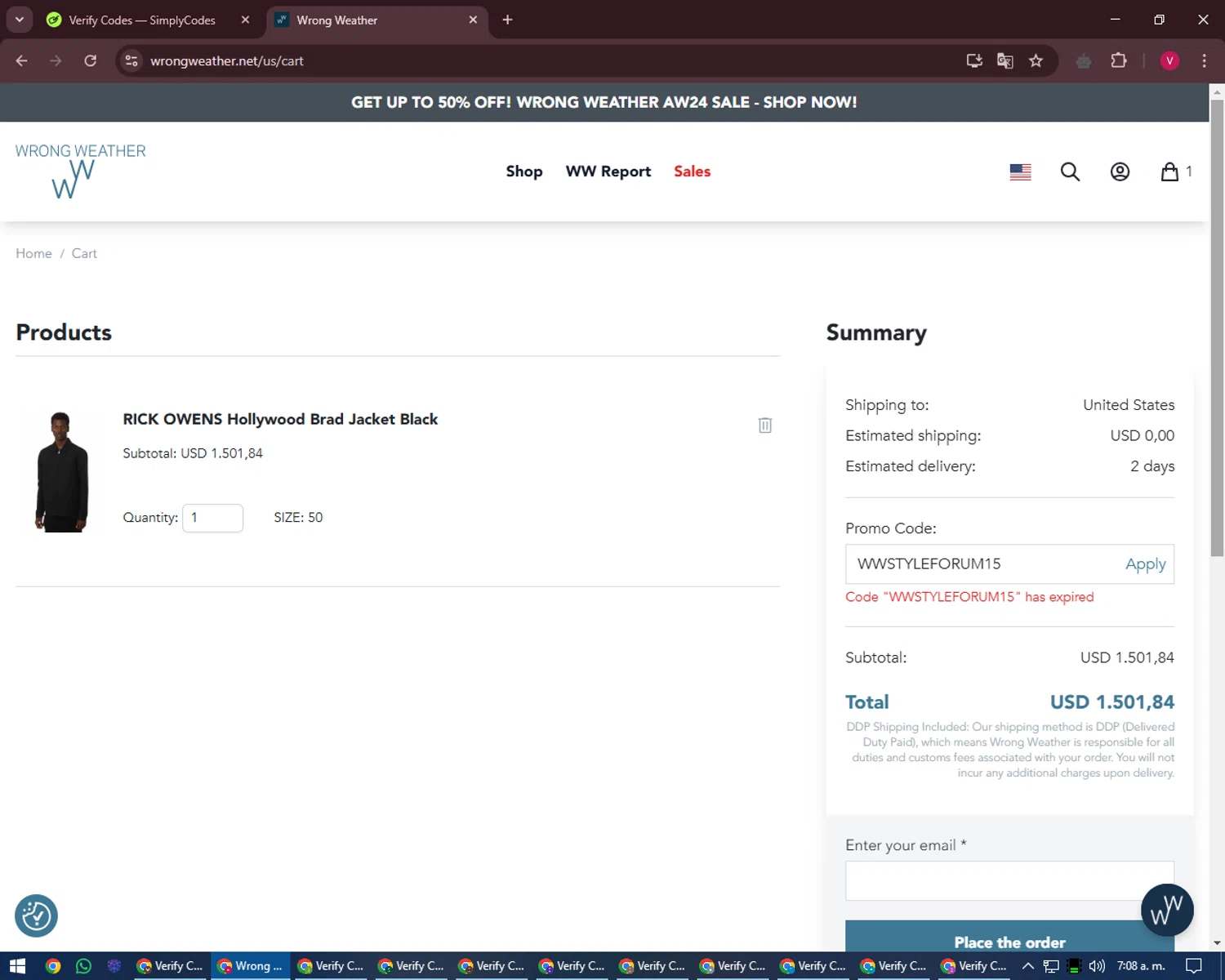Open the cookie preferences round icon
The height and width of the screenshot is (980, 1225).
[36, 915]
